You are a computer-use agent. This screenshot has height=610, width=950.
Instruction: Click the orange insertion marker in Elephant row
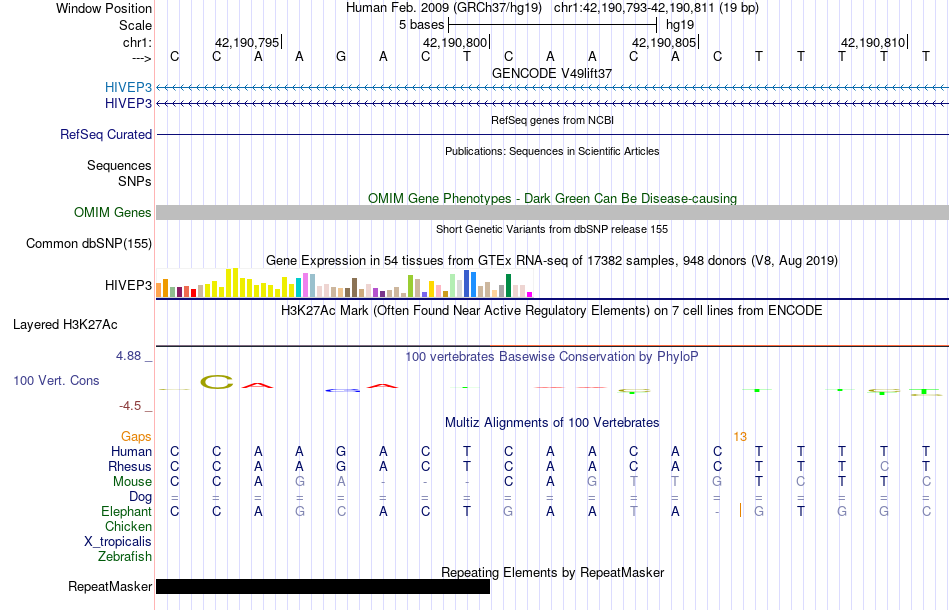[x=740, y=511]
